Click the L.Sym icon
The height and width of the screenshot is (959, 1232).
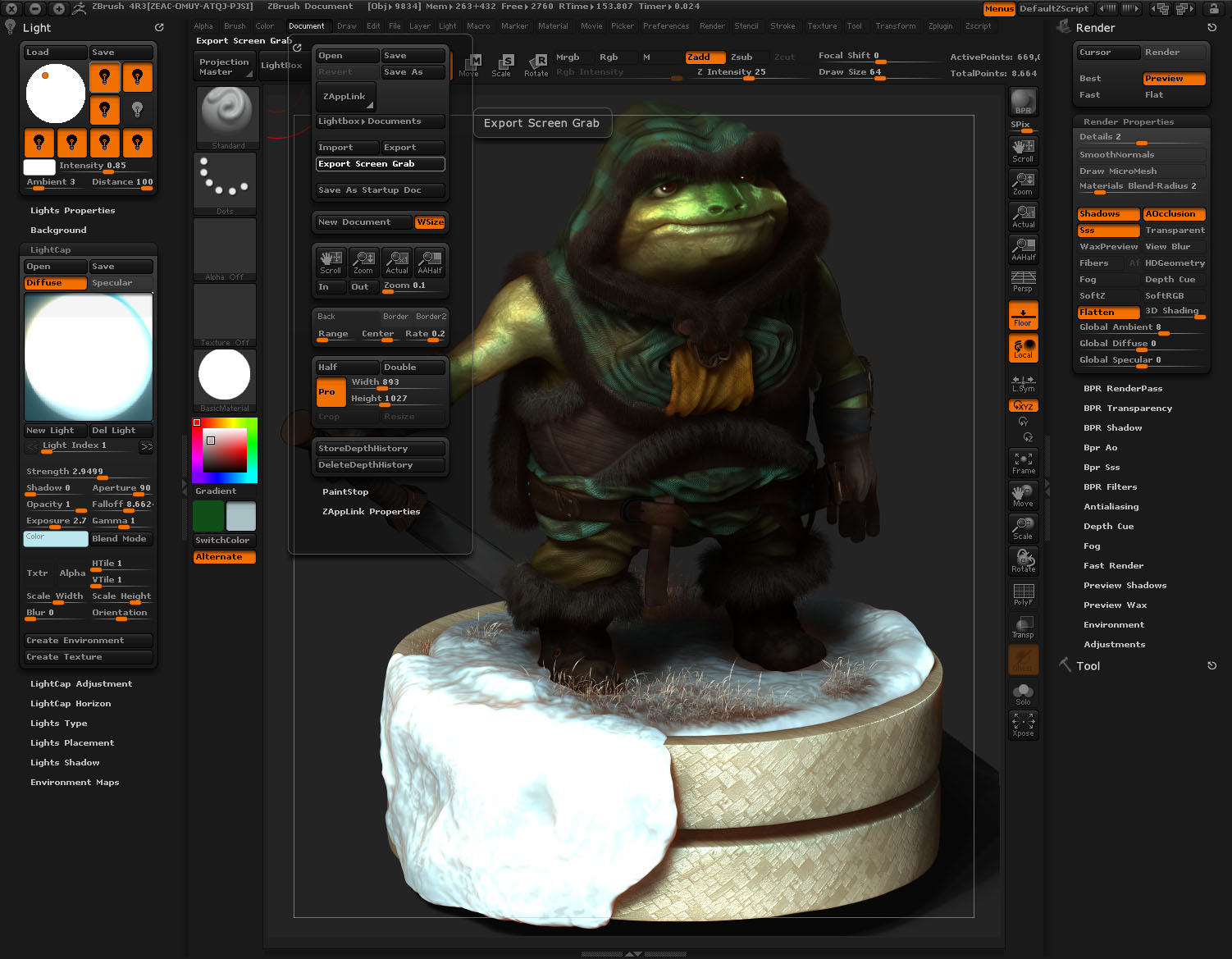click(1023, 384)
